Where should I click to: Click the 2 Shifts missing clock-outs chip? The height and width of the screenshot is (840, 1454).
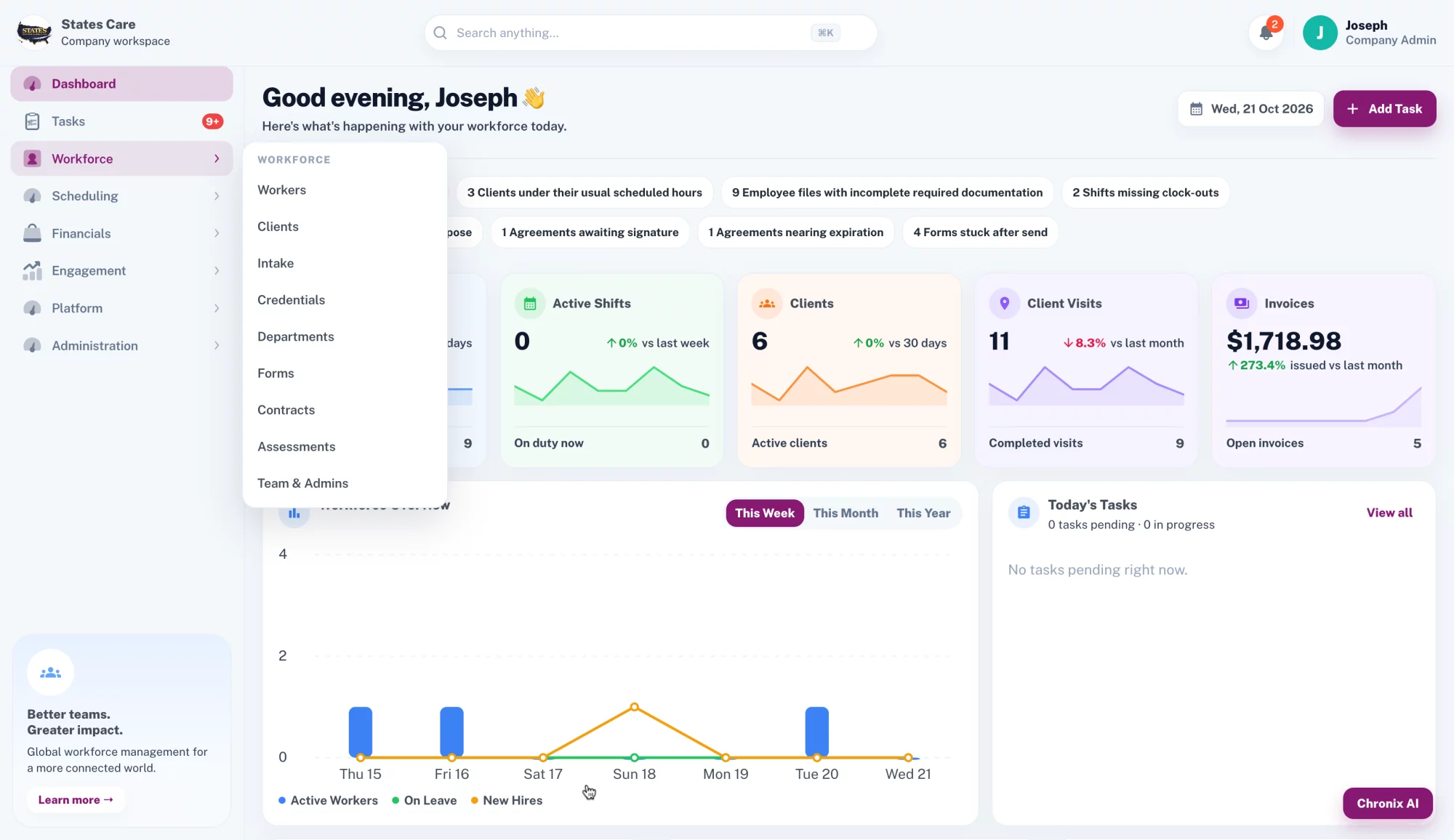(1145, 193)
